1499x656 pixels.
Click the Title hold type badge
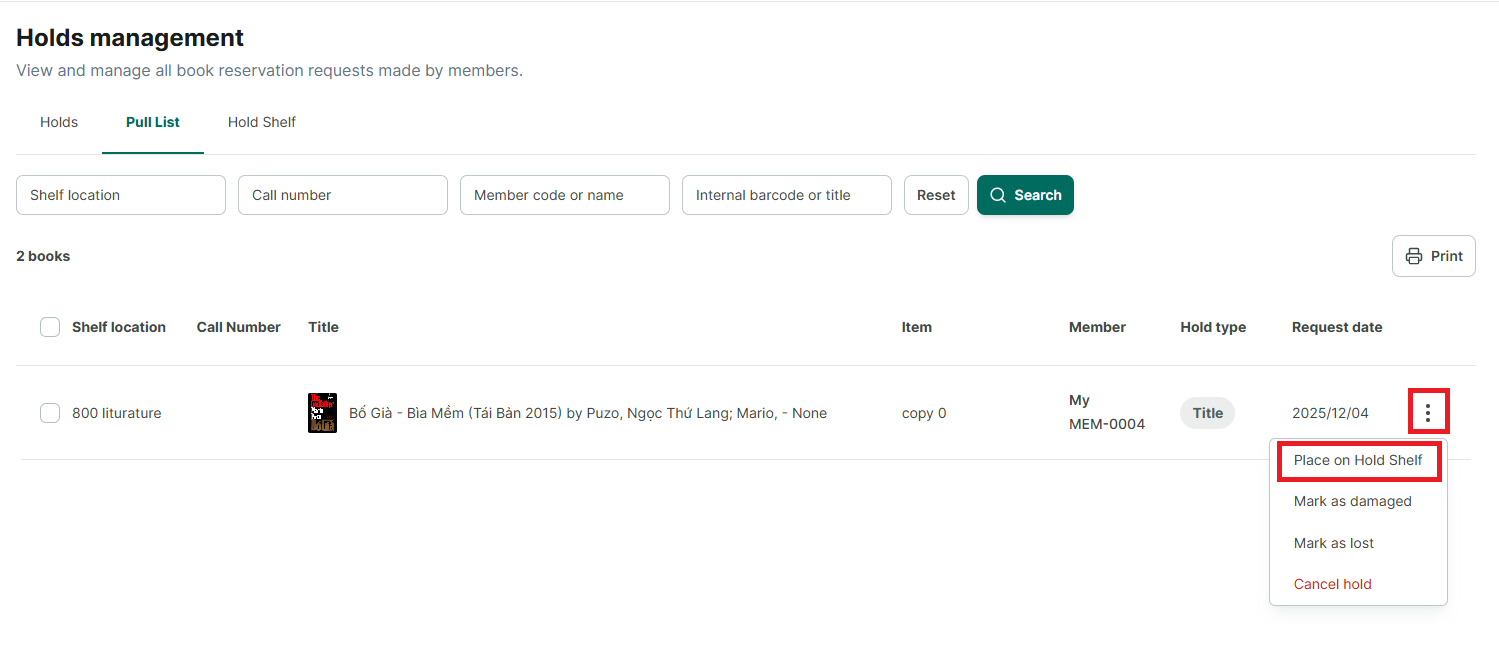click(1208, 413)
